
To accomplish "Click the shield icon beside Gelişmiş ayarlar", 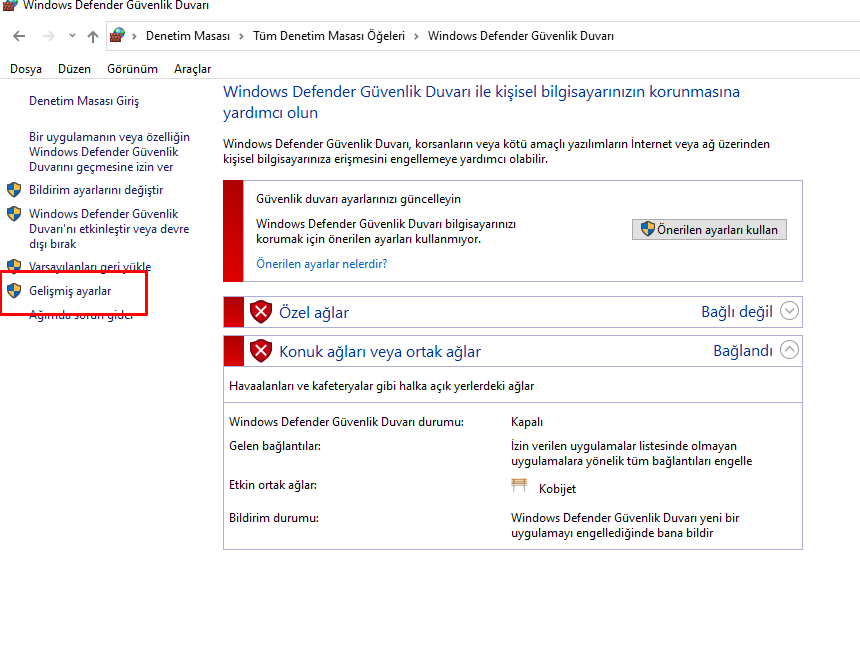I will 14,291.
